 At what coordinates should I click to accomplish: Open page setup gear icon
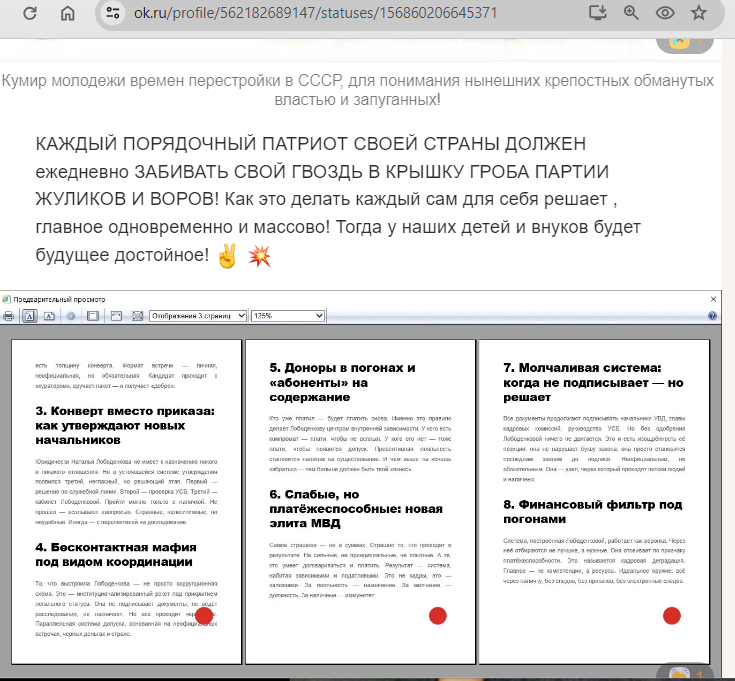(x=70, y=316)
